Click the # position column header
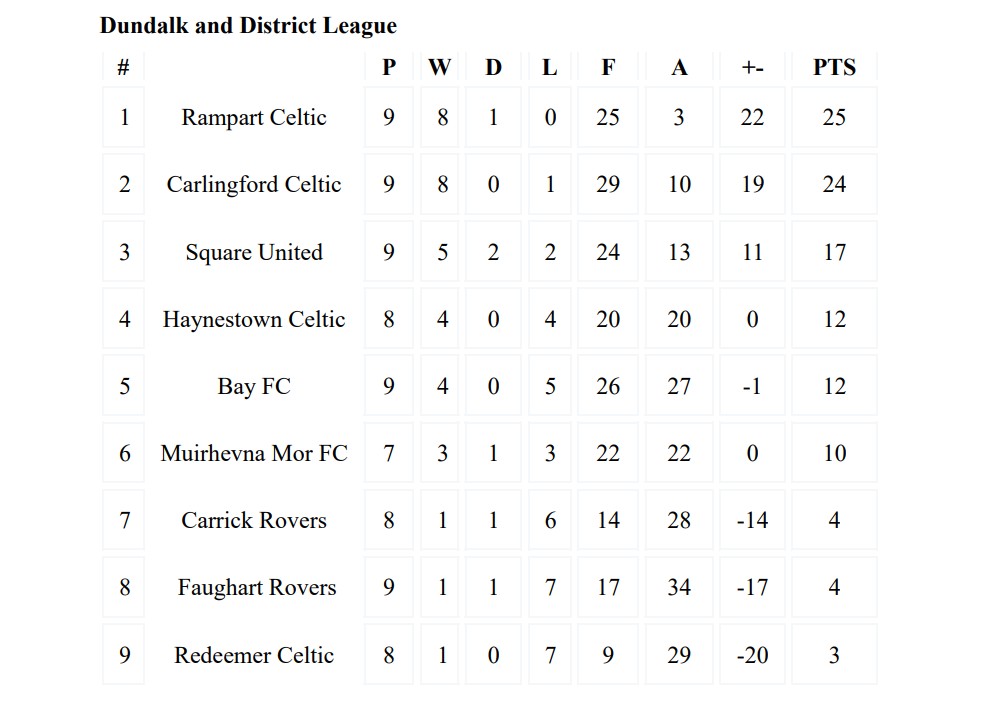This screenshot has height=705, width=997. (123, 67)
